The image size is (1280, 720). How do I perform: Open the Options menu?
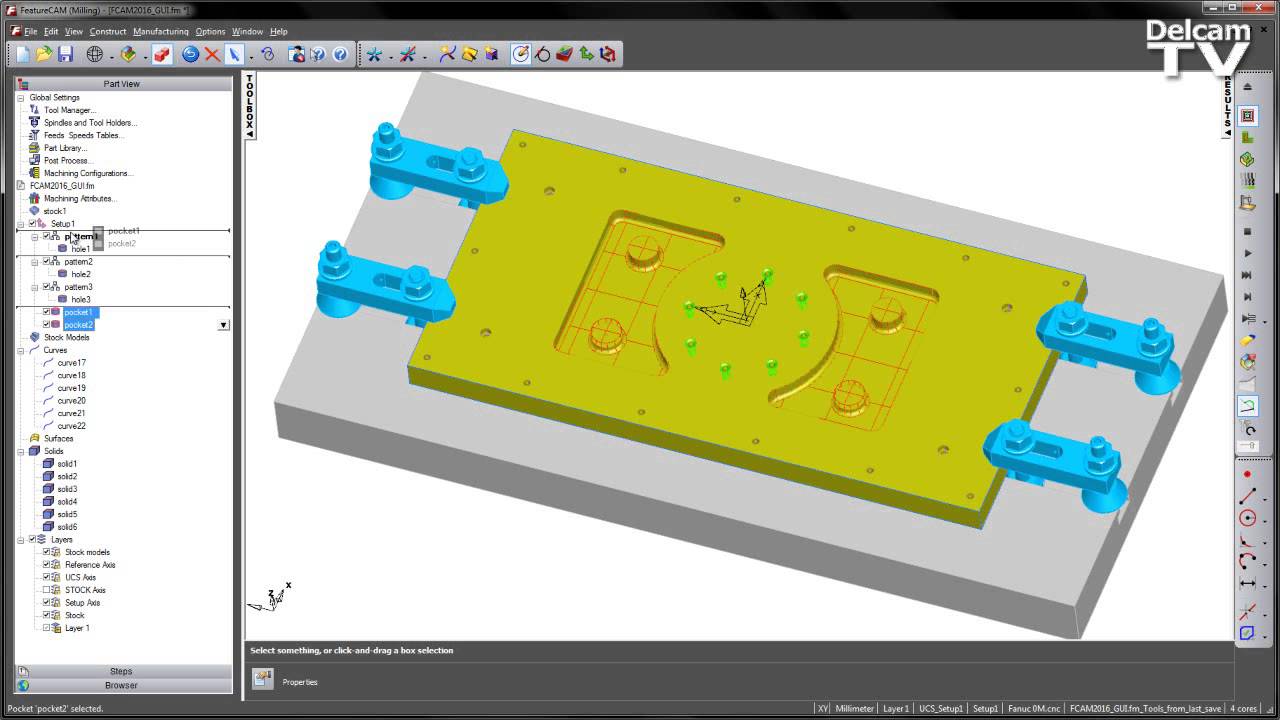click(x=210, y=32)
